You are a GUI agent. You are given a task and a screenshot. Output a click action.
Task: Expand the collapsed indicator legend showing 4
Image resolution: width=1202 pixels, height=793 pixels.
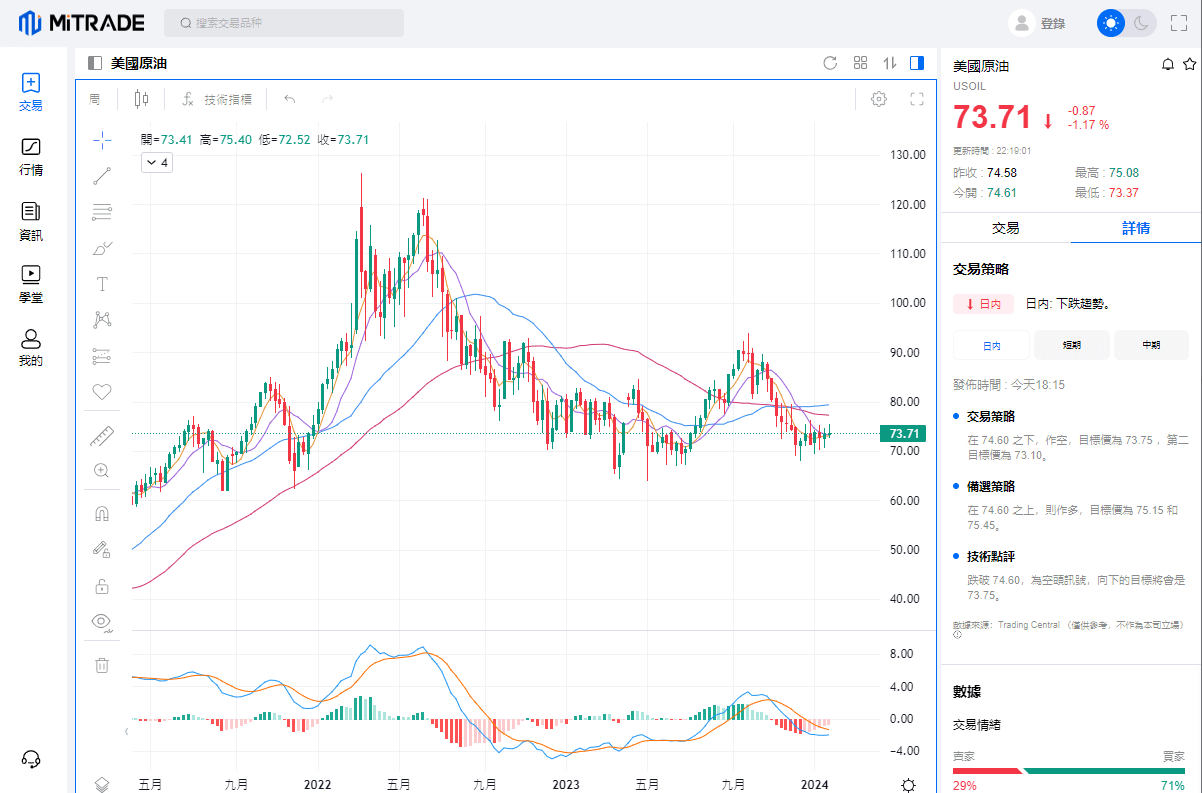click(157, 162)
